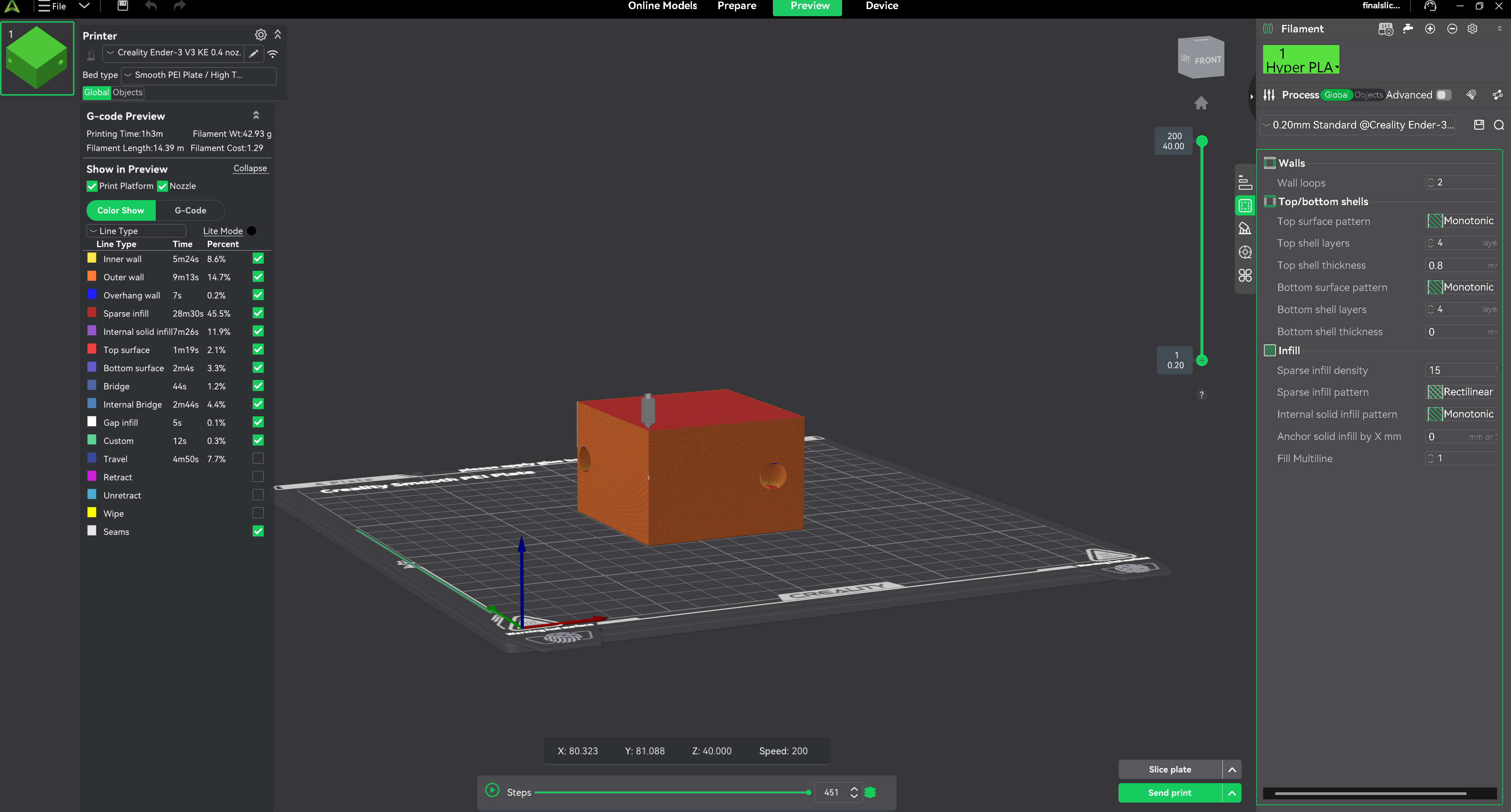Click the remove filament minus icon
1511x812 pixels.
[1452, 29]
